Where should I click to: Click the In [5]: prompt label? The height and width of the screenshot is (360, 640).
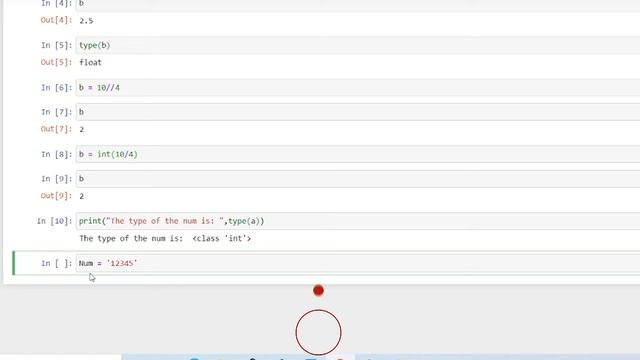[x=56, y=45]
